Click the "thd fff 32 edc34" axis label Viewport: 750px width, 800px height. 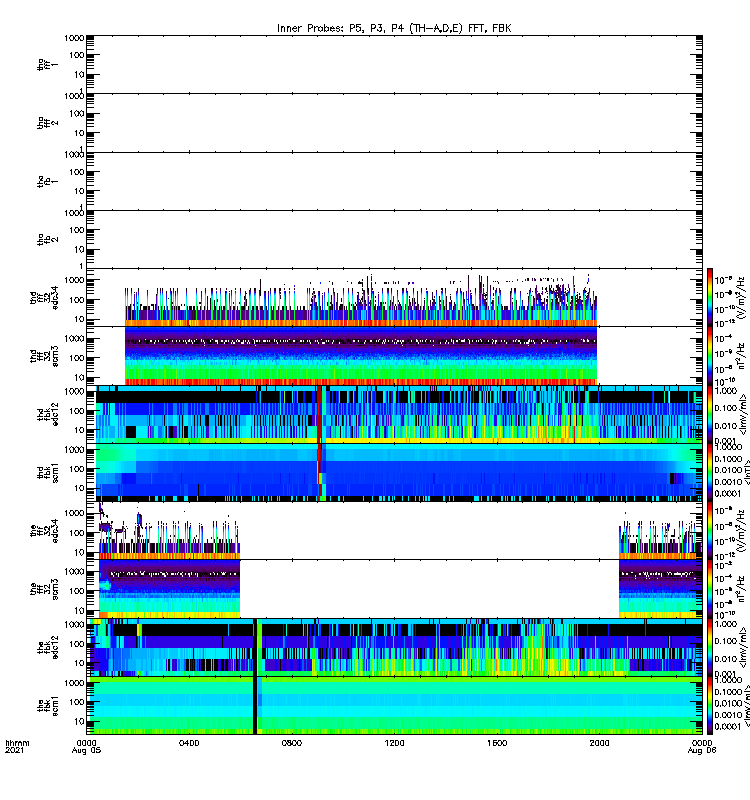point(44,297)
